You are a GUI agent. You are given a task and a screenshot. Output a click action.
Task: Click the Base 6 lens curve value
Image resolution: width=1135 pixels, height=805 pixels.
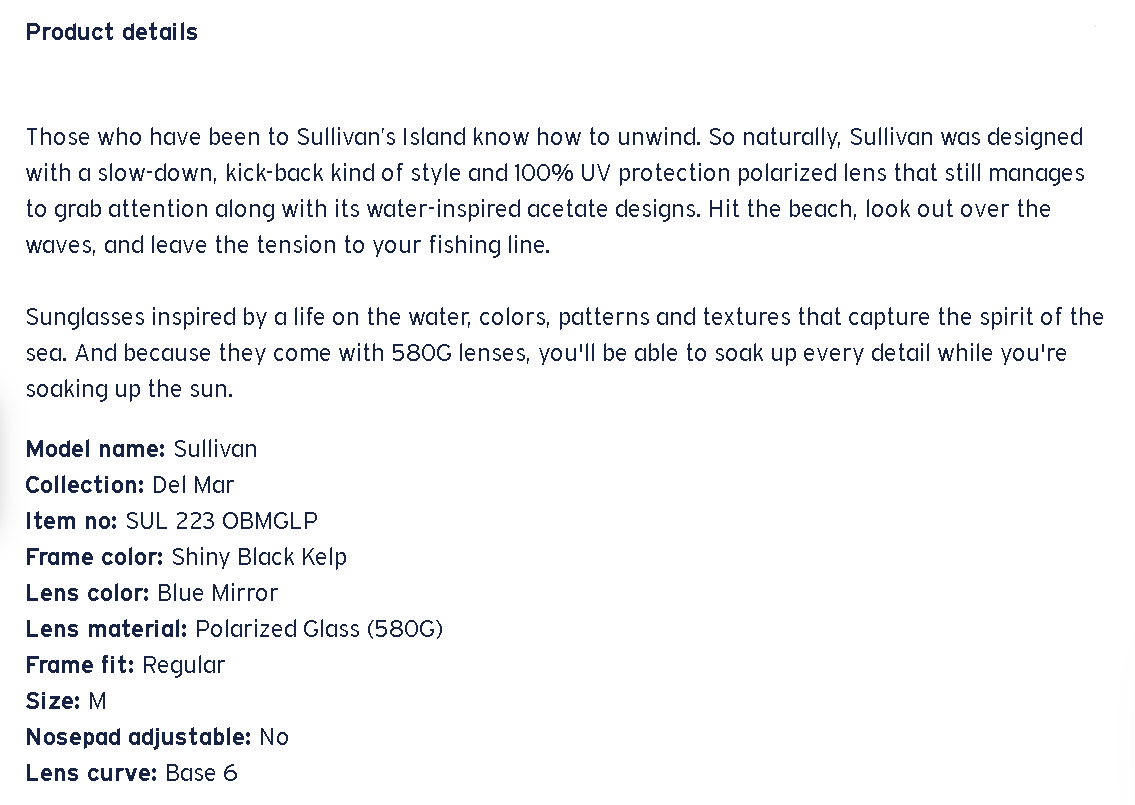[201, 773]
